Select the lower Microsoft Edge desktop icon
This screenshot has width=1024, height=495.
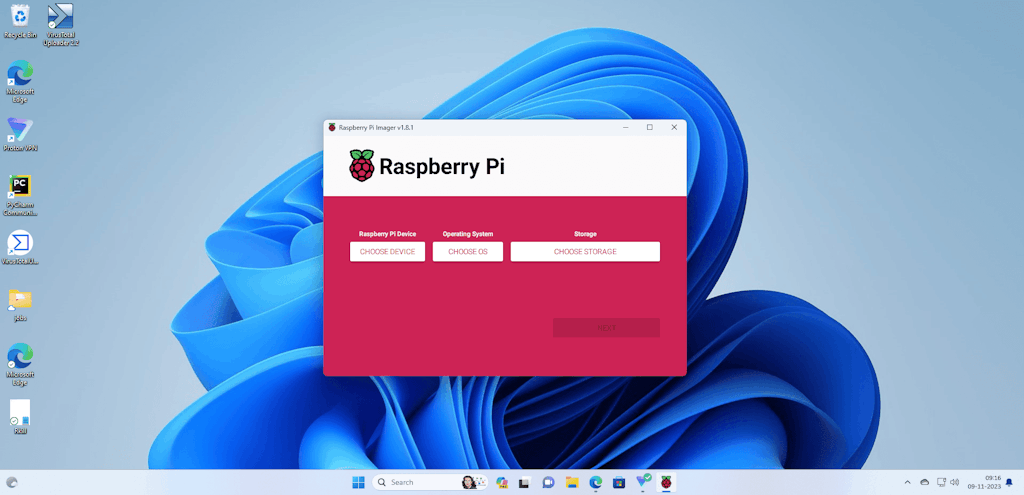pyautogui.click(x=20, y=362)
